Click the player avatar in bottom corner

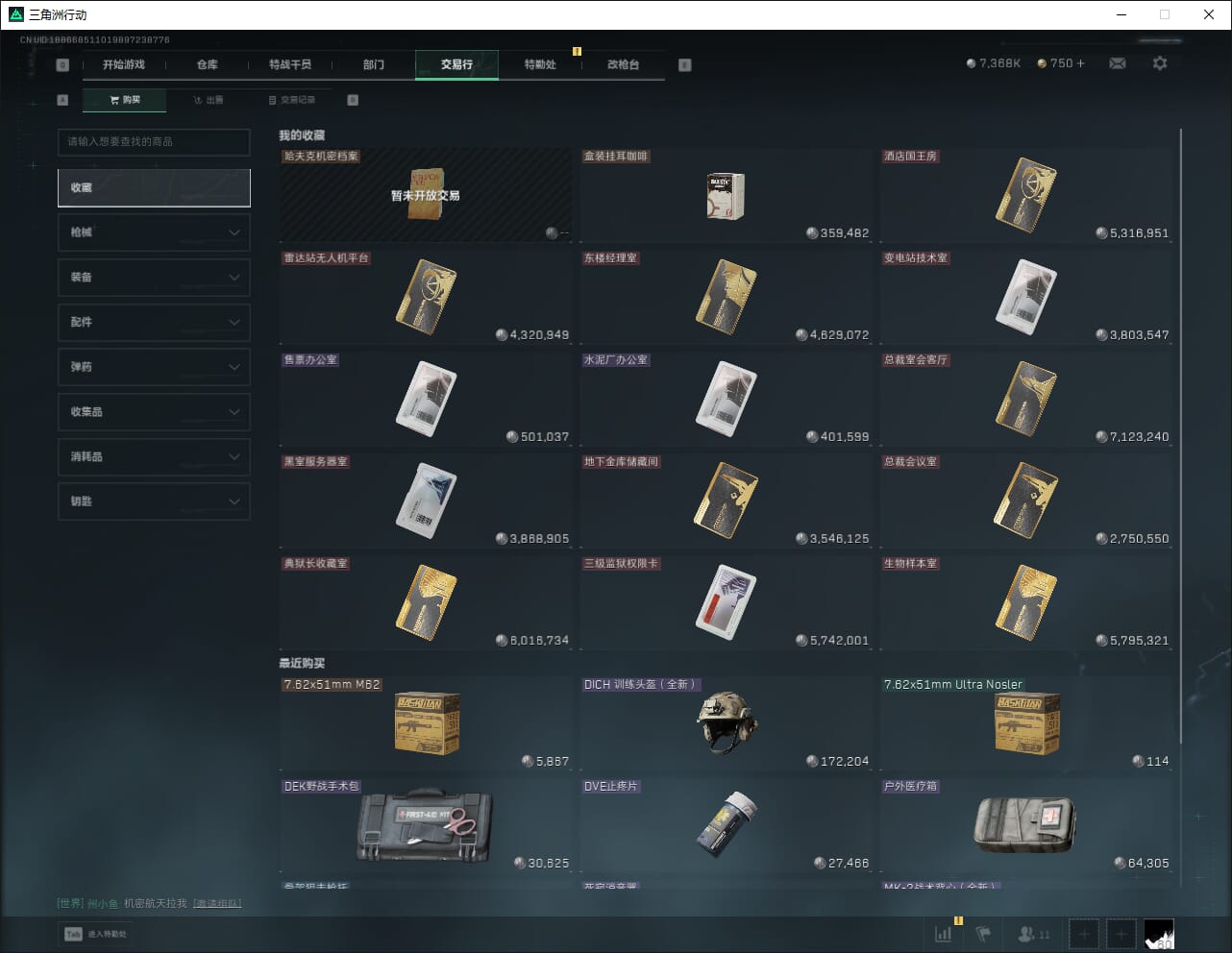[1159, 933]
